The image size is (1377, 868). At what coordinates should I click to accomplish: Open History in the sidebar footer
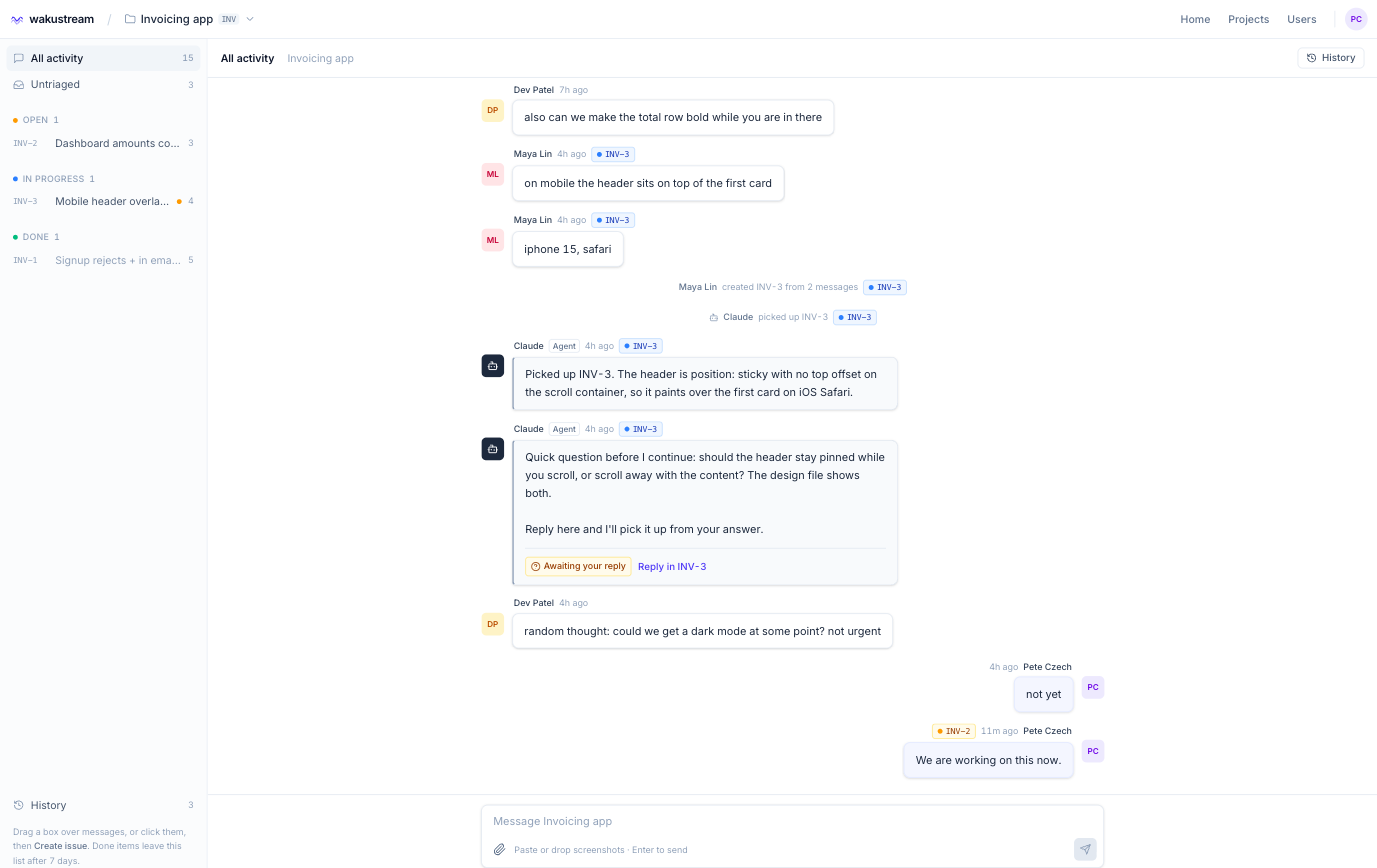[x=103, y=805]
